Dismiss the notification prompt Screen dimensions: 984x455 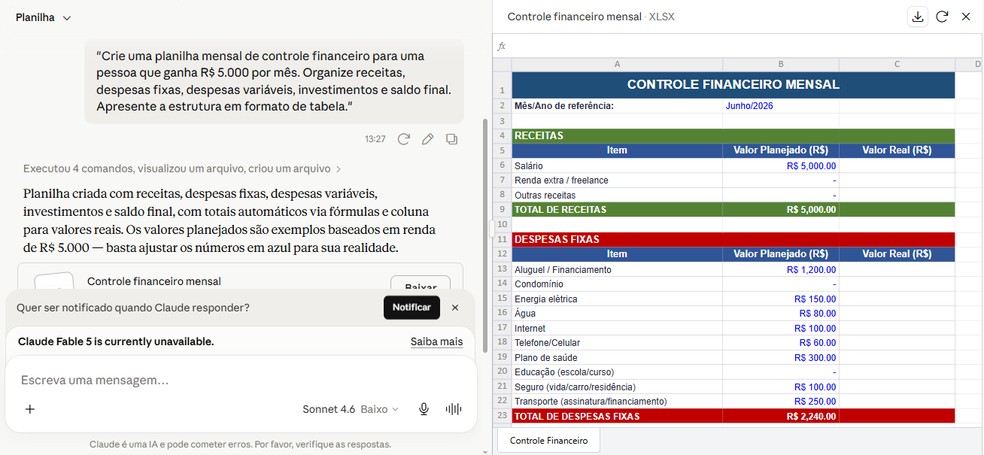click(455, 308)
